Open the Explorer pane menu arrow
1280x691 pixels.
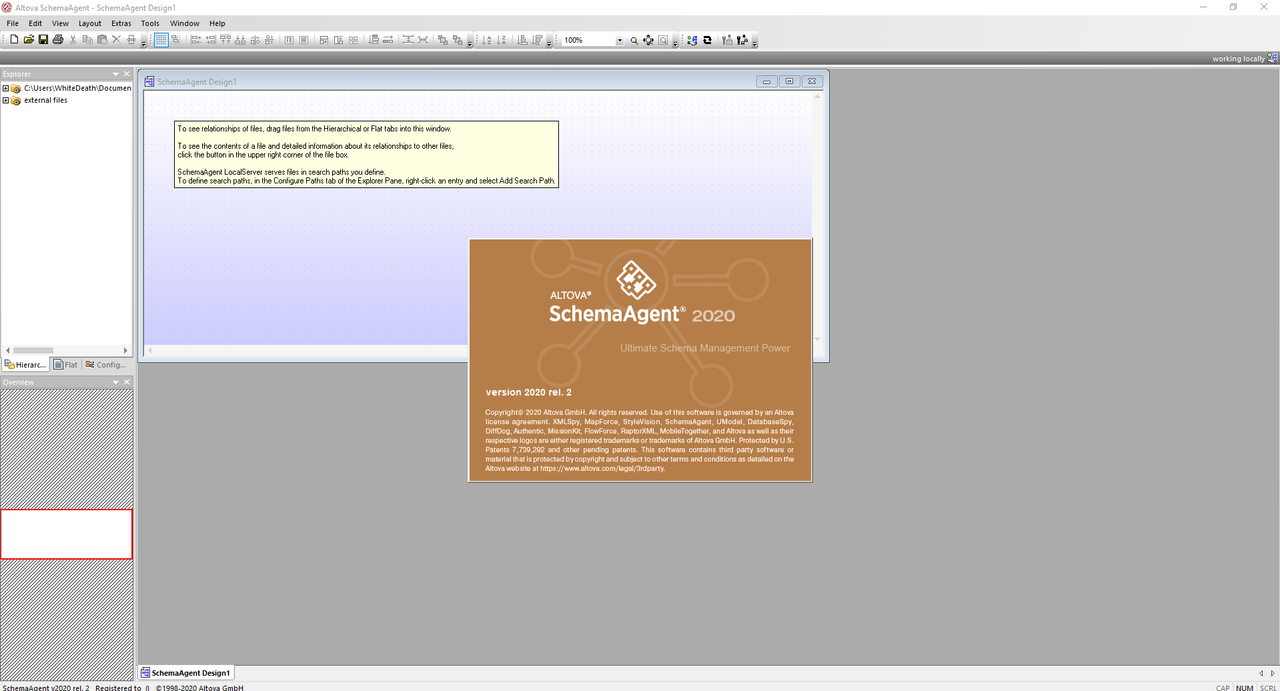115,74
